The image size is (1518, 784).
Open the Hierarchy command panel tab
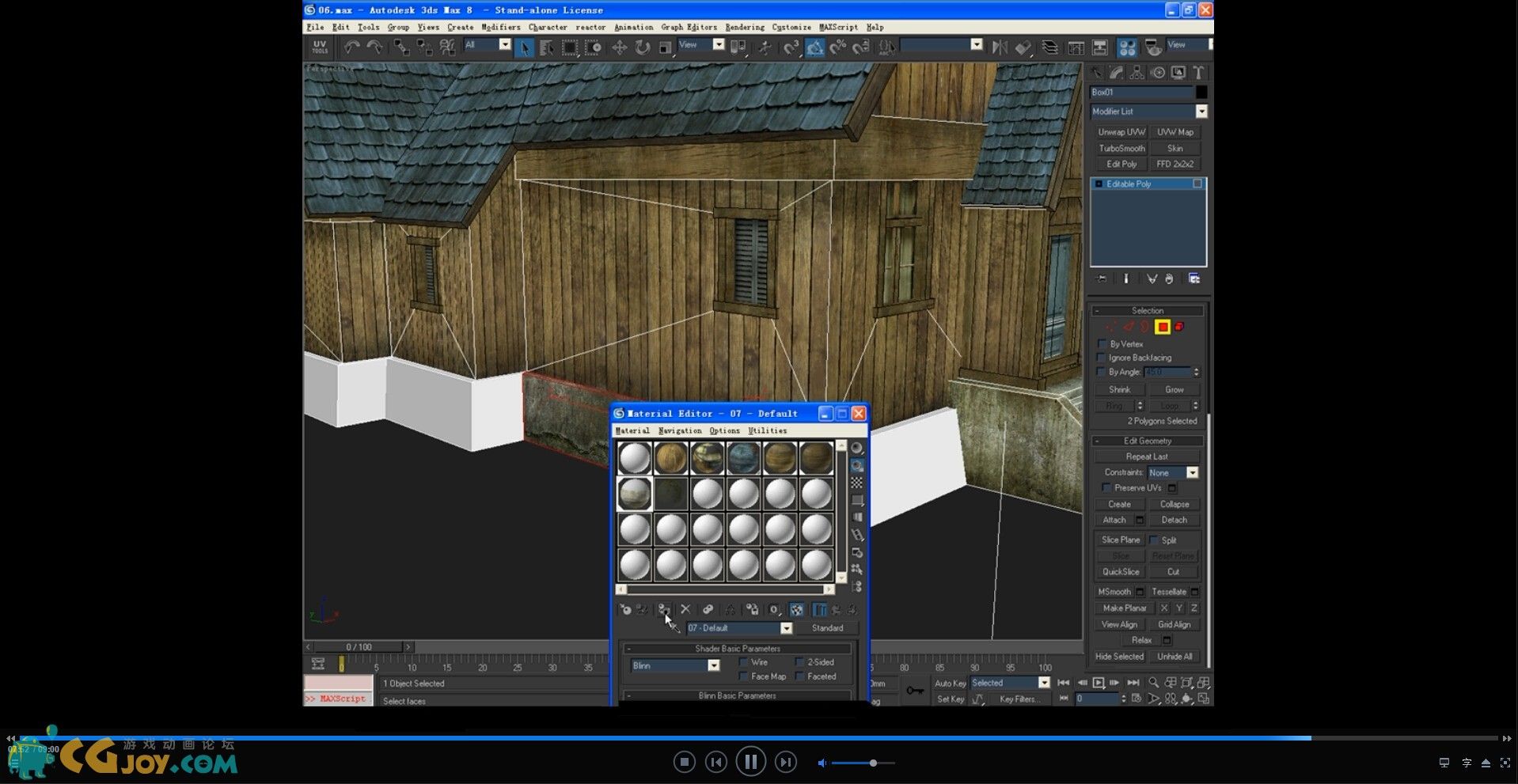(x=1137, y=73)
